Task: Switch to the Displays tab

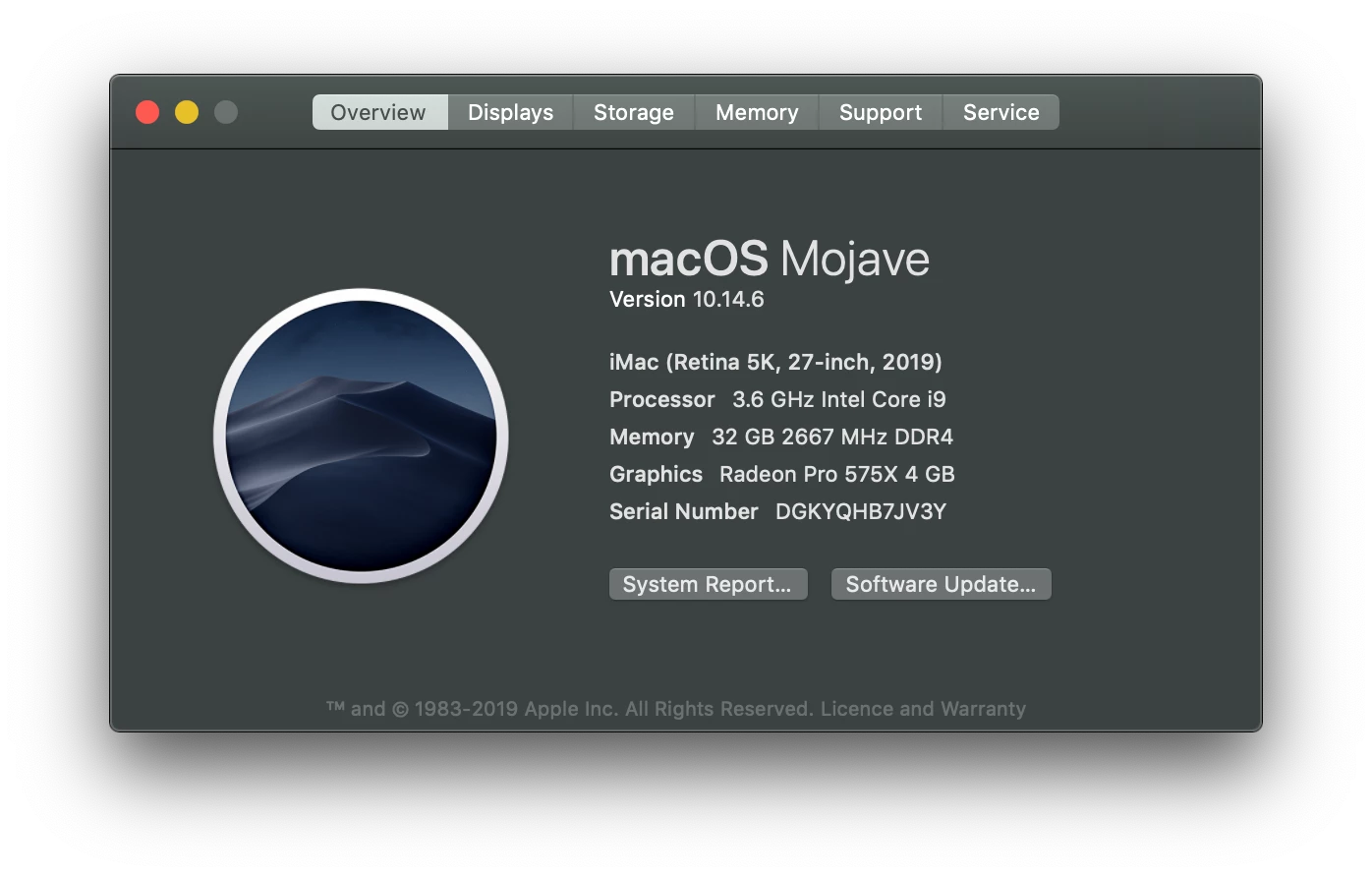Action: [510, 112]
